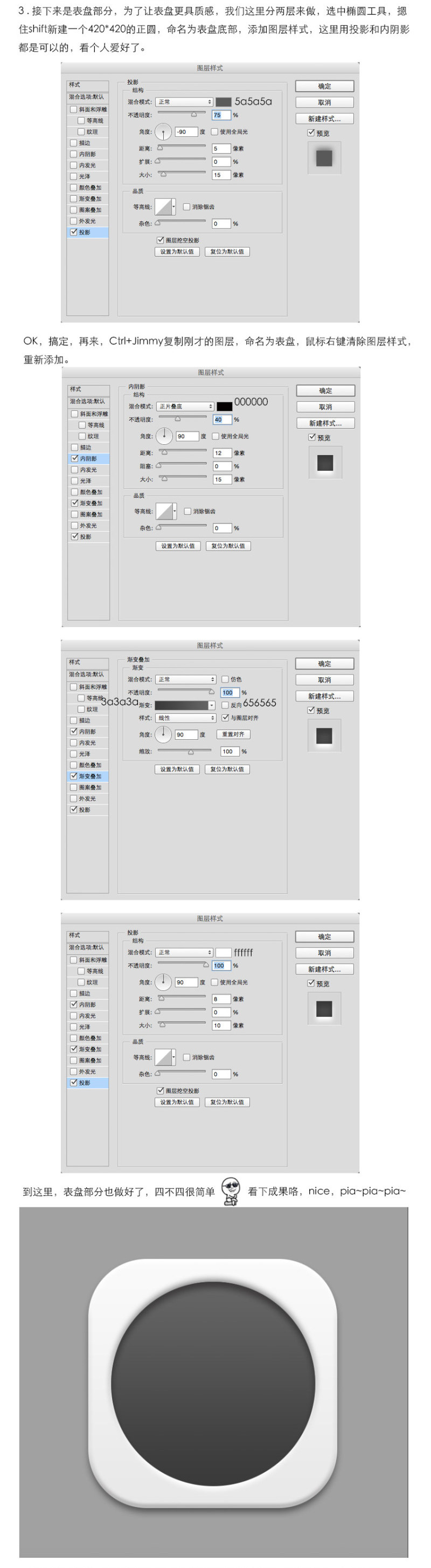Screen dimensions: 431x1568
Task: Uncheck 图层挖空投影 in the ffffff dialog
Action: (x=161, y=1090)
